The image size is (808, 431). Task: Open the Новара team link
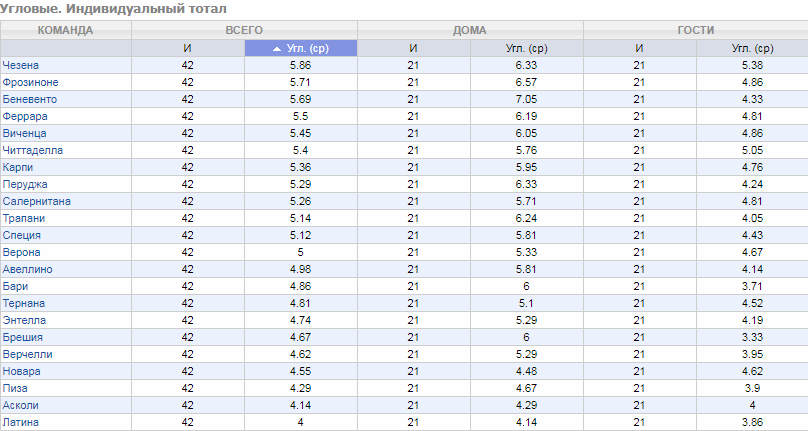21,371
